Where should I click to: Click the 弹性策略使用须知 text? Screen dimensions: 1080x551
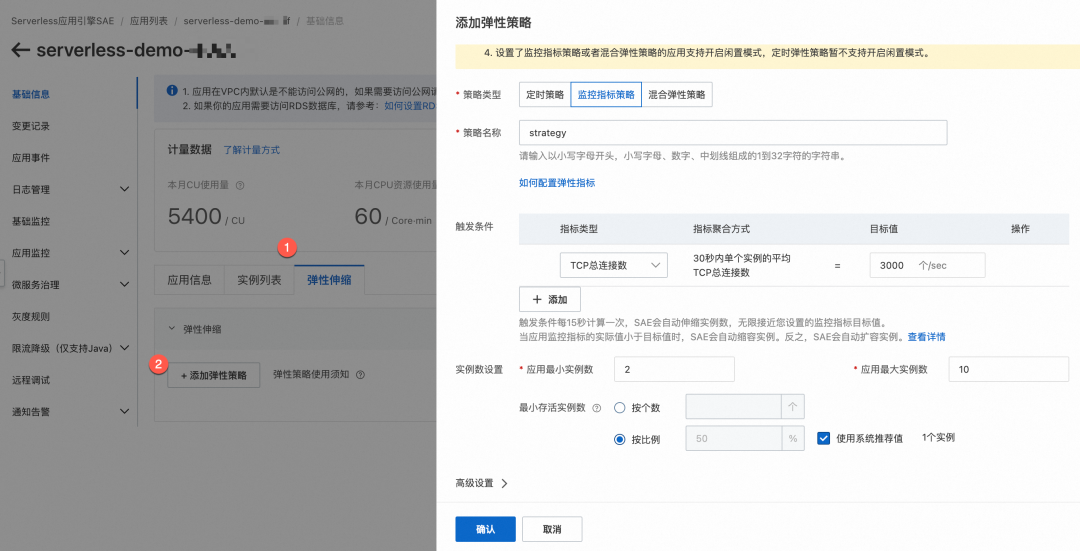311,375
